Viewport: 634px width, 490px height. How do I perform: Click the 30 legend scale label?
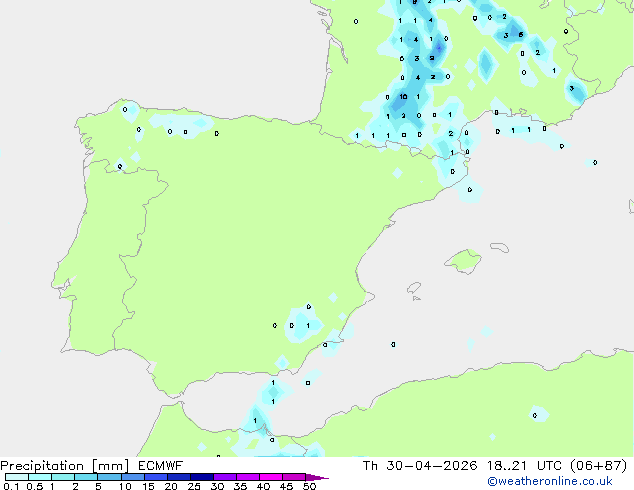(217, 486)
